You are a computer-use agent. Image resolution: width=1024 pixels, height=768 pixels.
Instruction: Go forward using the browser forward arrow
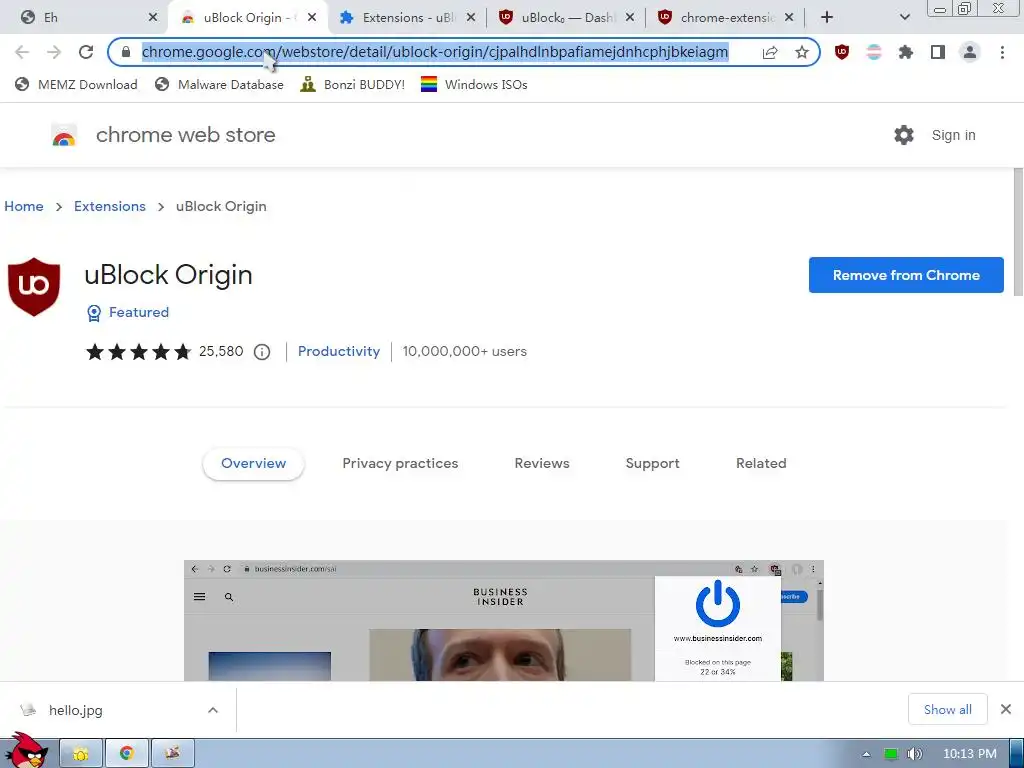click(x=54, y=52)
